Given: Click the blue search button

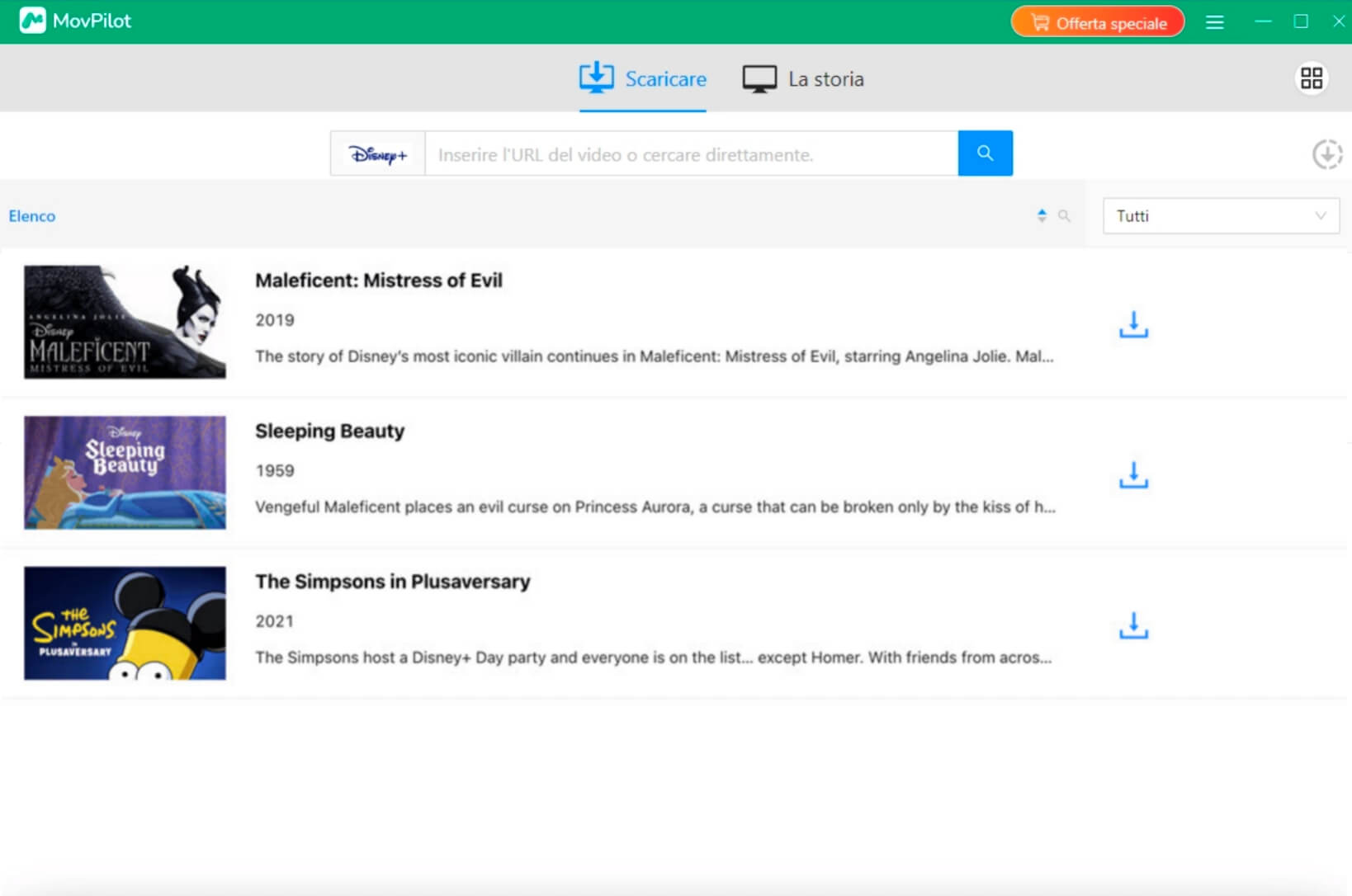Looking at the screenshot, I should coord(985,153).
